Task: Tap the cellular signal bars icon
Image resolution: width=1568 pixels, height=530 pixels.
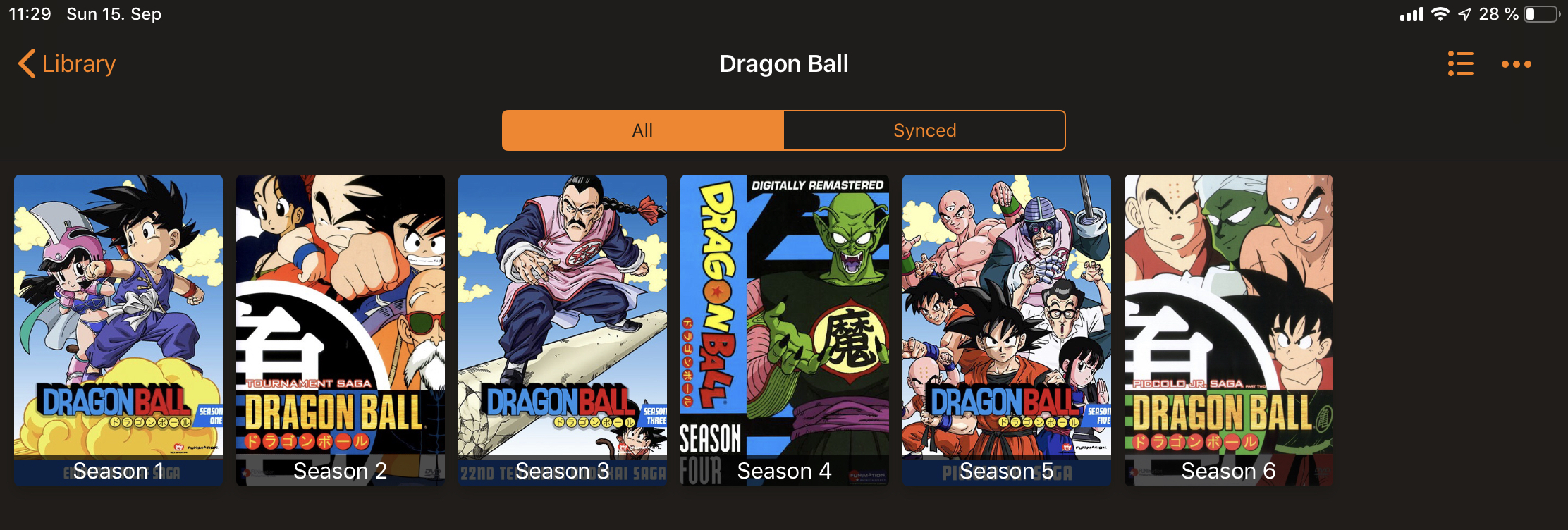Action: coord(1411,14)
